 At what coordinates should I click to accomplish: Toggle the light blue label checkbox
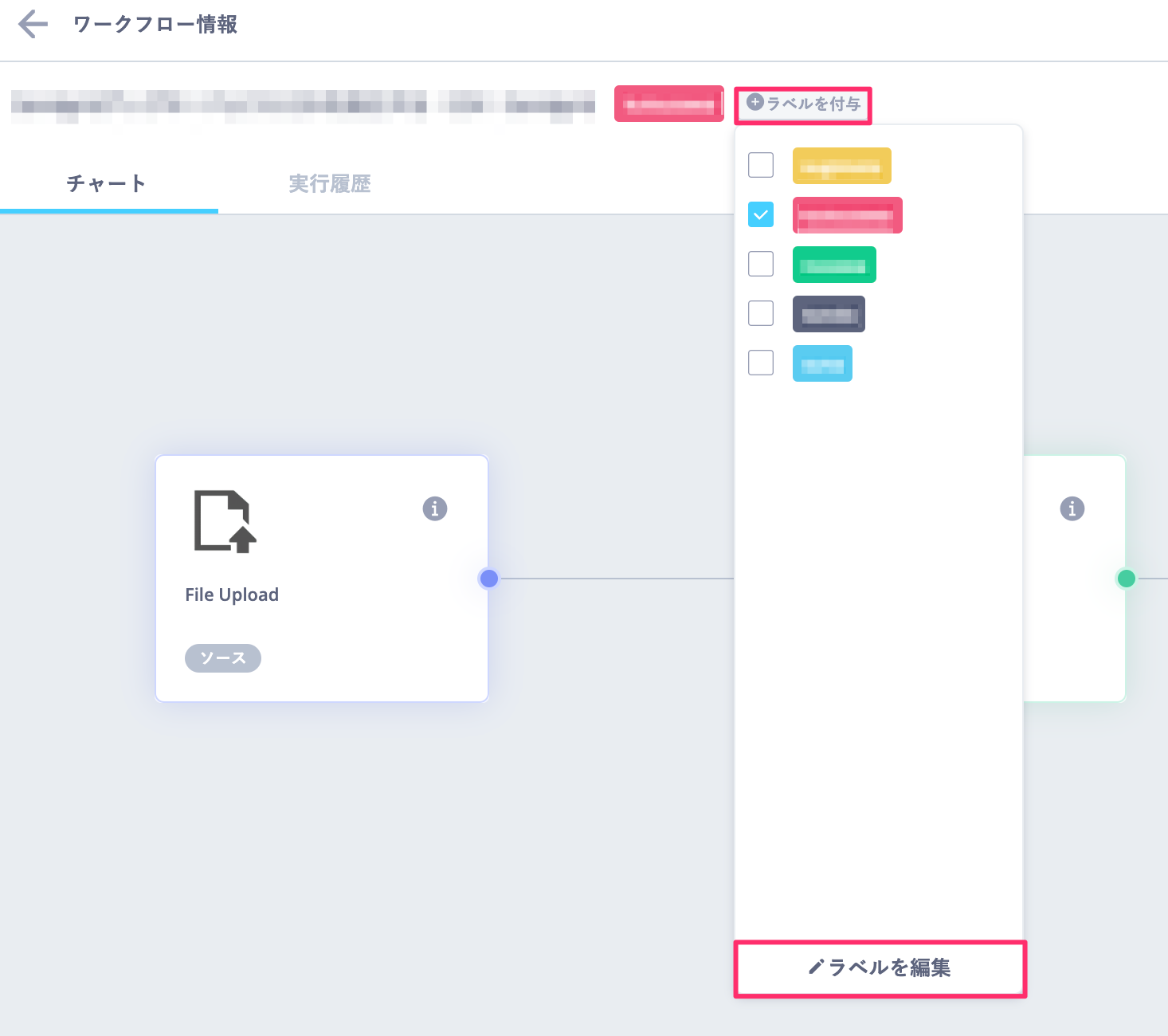coord(761,363)
